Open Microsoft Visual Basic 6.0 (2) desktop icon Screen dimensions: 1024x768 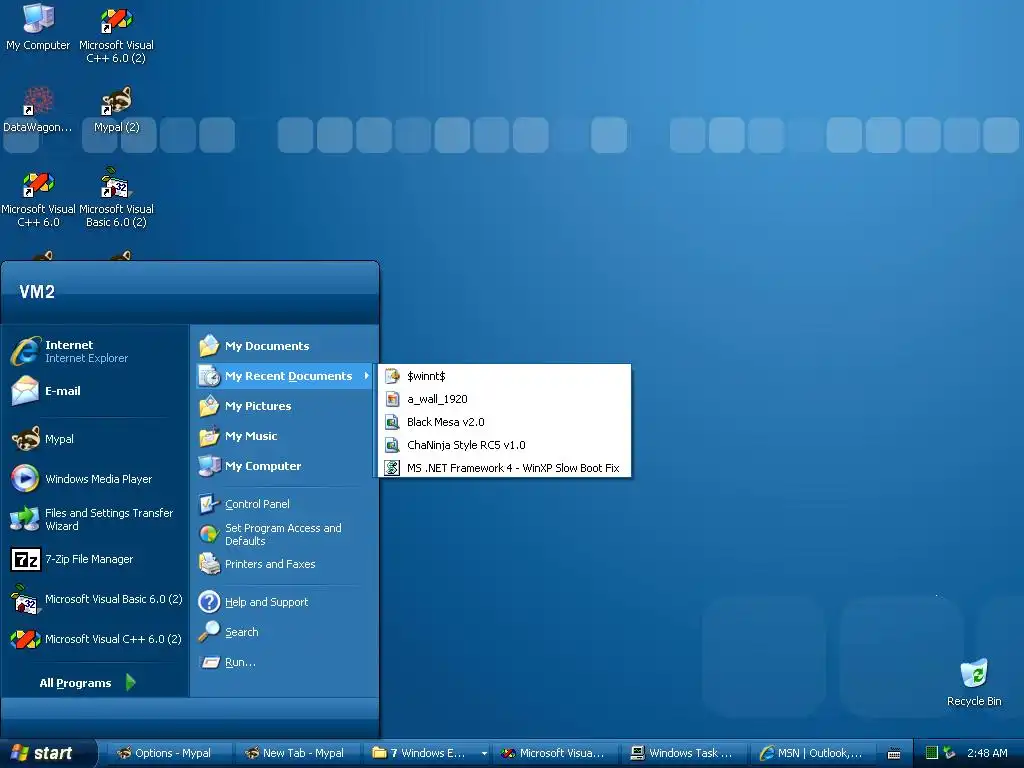(x=116, y=198)
